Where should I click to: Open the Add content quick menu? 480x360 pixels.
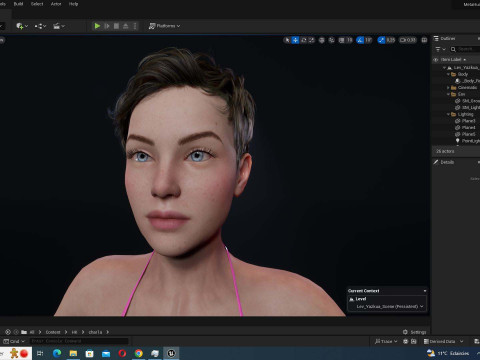click(x=22, y=26)
